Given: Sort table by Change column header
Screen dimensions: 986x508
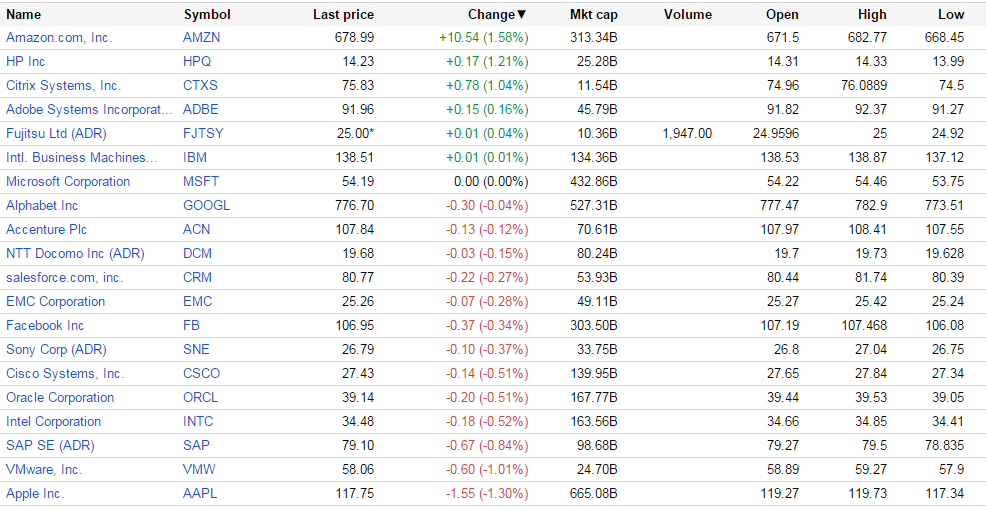Looking at the screenshot, I should click(x=496, y=14).
